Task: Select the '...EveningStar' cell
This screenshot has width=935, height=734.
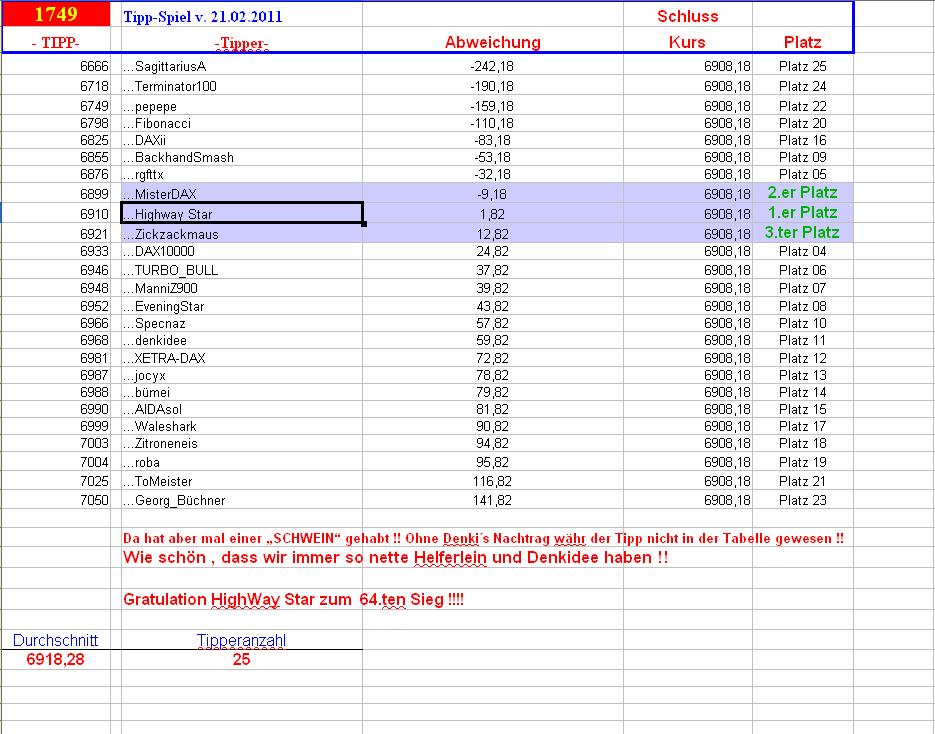Action: [242, 306]
